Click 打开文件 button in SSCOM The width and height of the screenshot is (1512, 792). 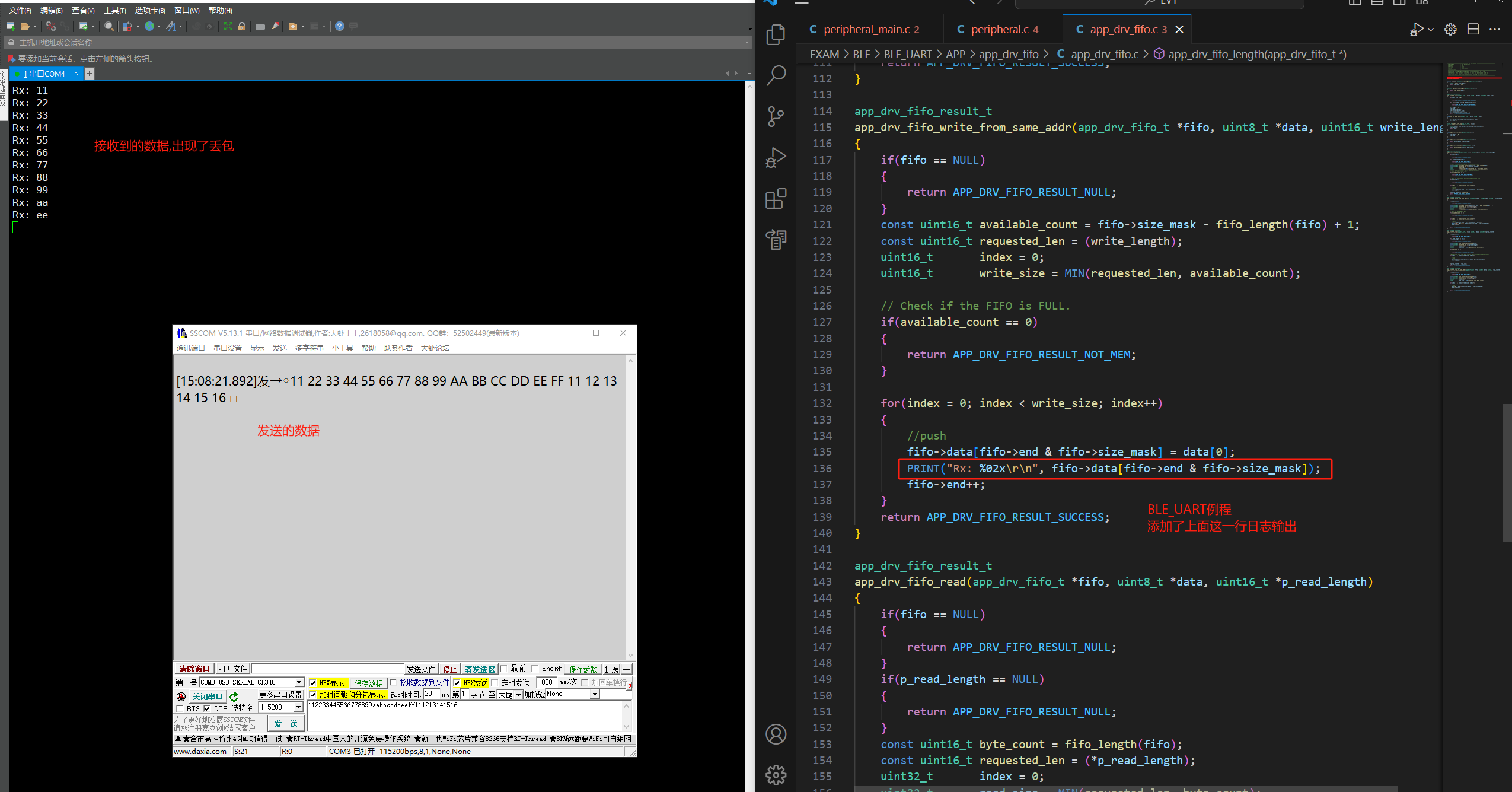(x=233, y=669)
